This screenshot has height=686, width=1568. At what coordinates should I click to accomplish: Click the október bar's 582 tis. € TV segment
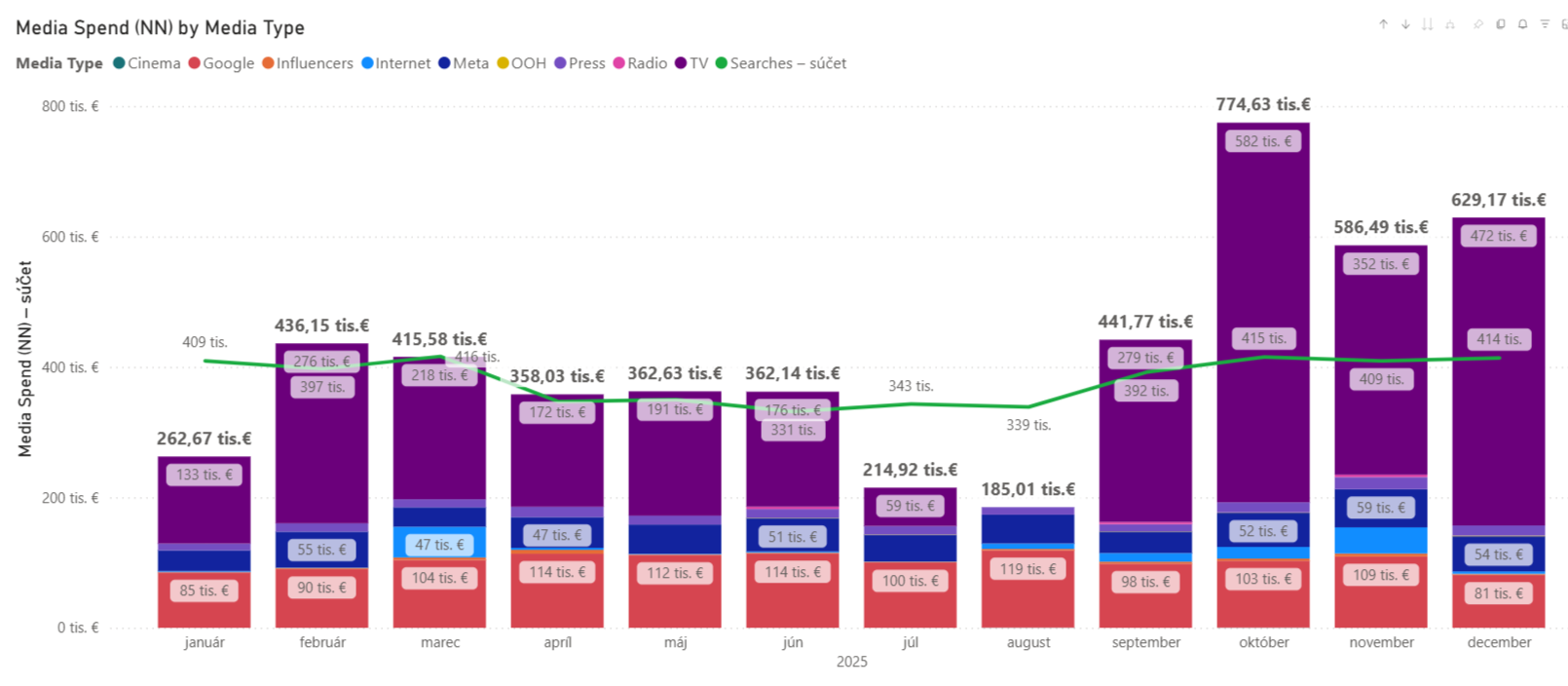pos(1263,142)
